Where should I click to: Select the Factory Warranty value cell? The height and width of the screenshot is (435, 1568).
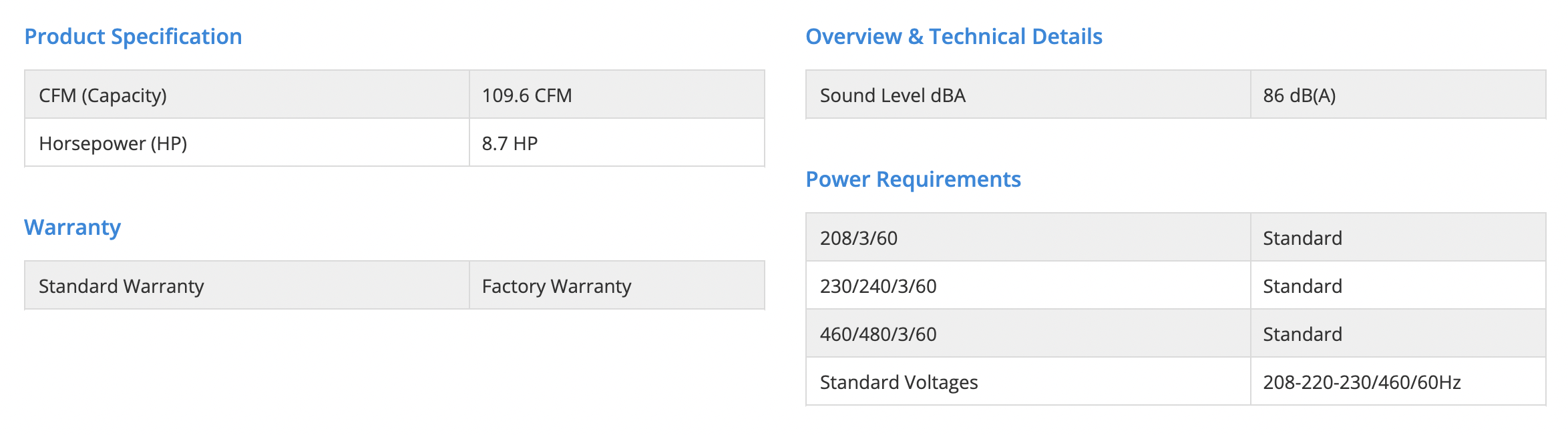coord(556,286)
